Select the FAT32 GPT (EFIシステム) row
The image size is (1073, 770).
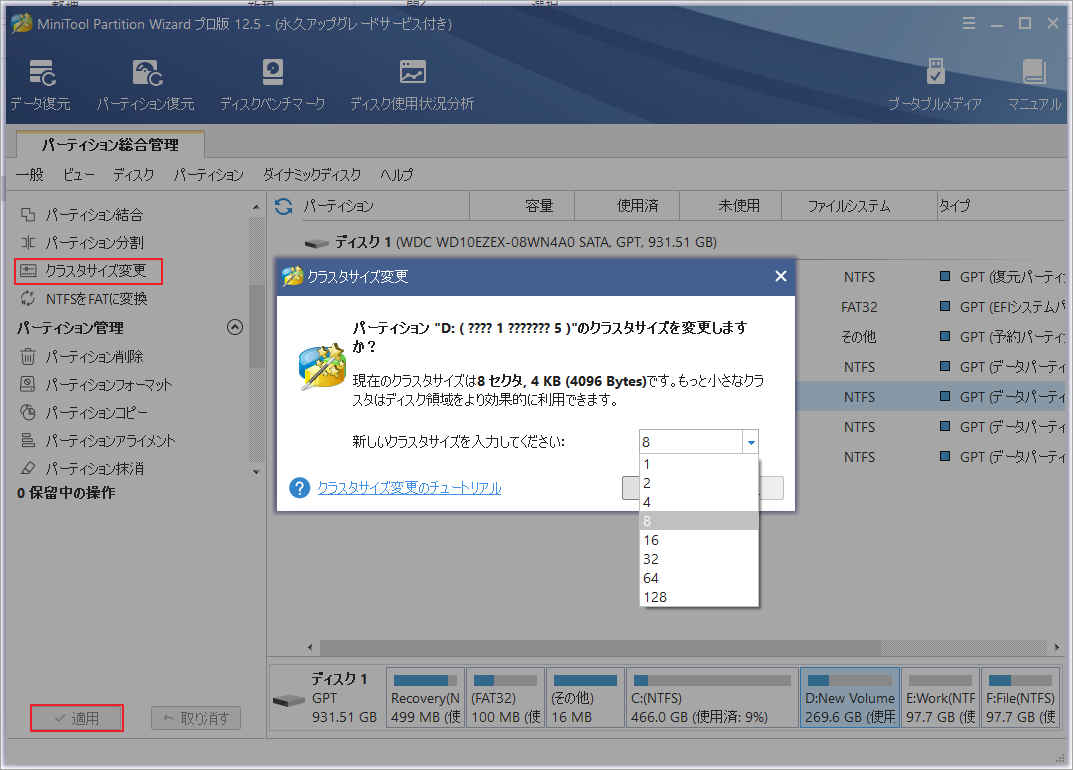coord(931,307)
